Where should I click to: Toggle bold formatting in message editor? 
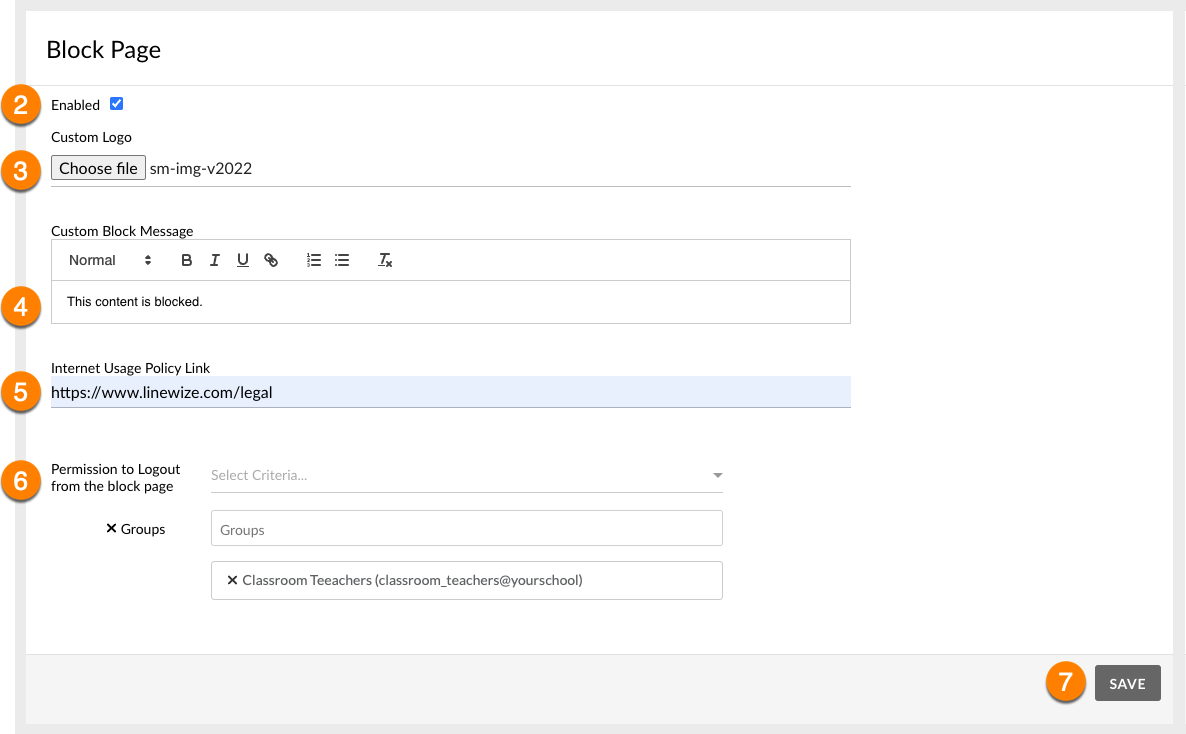186,260
